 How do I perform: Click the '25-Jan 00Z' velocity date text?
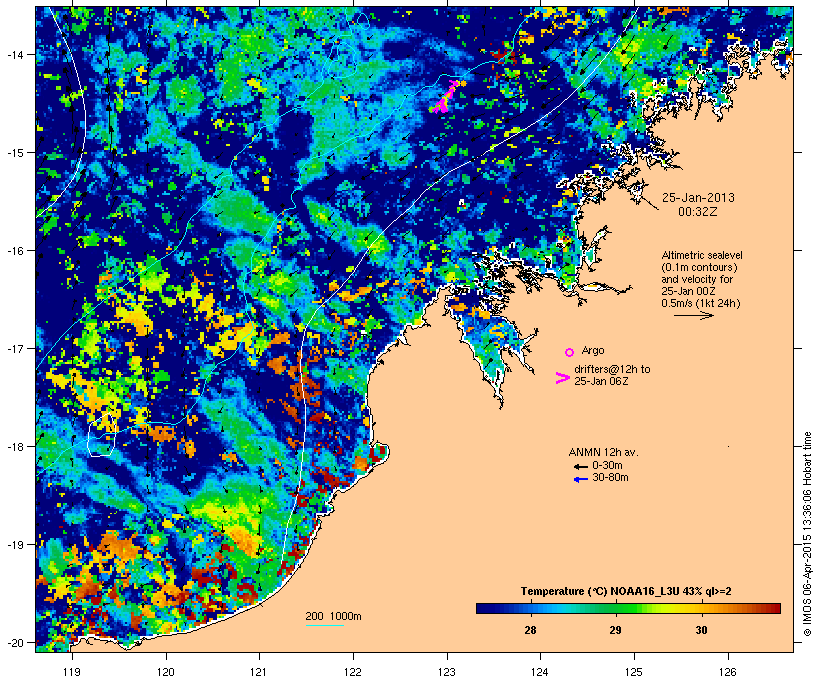(x=688, y=291)
